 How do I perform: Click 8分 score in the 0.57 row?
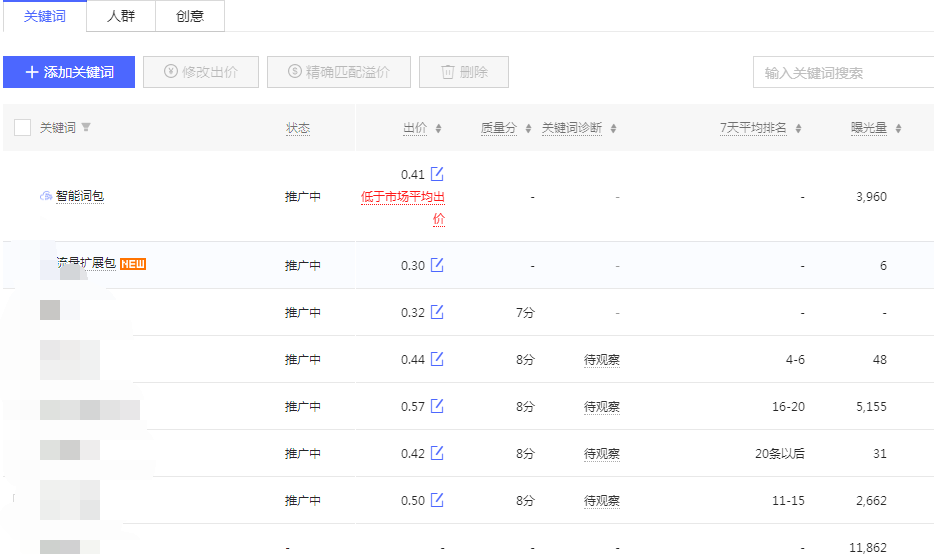tap(525, 407)
